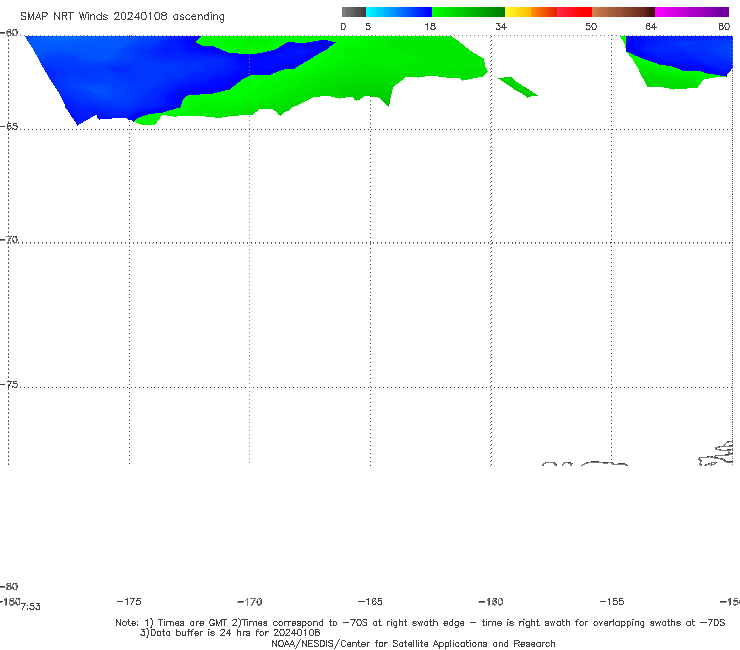The width and height of the screenshot is (740, 650).
Task: Click the NOAA/NESDIS Center for Satellite Applications credit
Action: 413,643
